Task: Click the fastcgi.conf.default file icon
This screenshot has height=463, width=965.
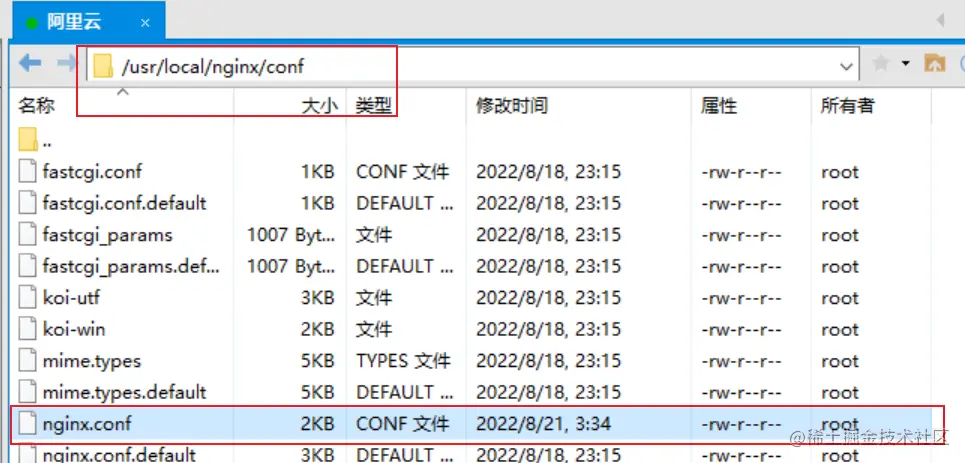Action: tap(28, 203)
